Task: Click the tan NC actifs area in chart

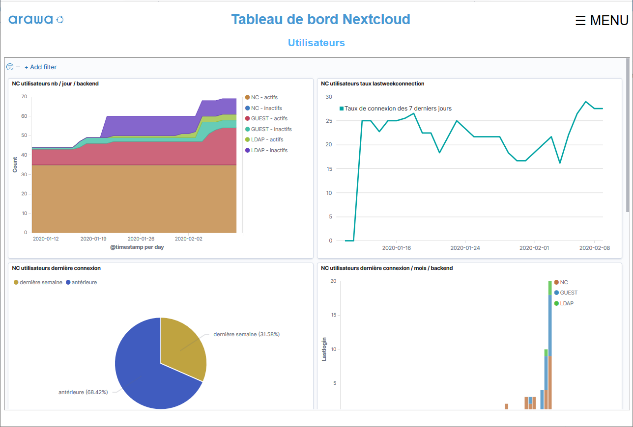Action: 134,199
